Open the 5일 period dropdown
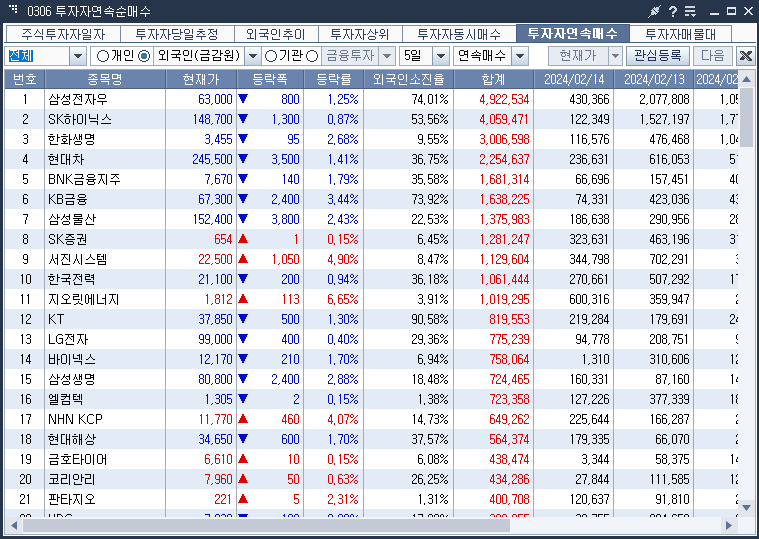The height and width of the screenshot is (539, 759). point(440,56)
